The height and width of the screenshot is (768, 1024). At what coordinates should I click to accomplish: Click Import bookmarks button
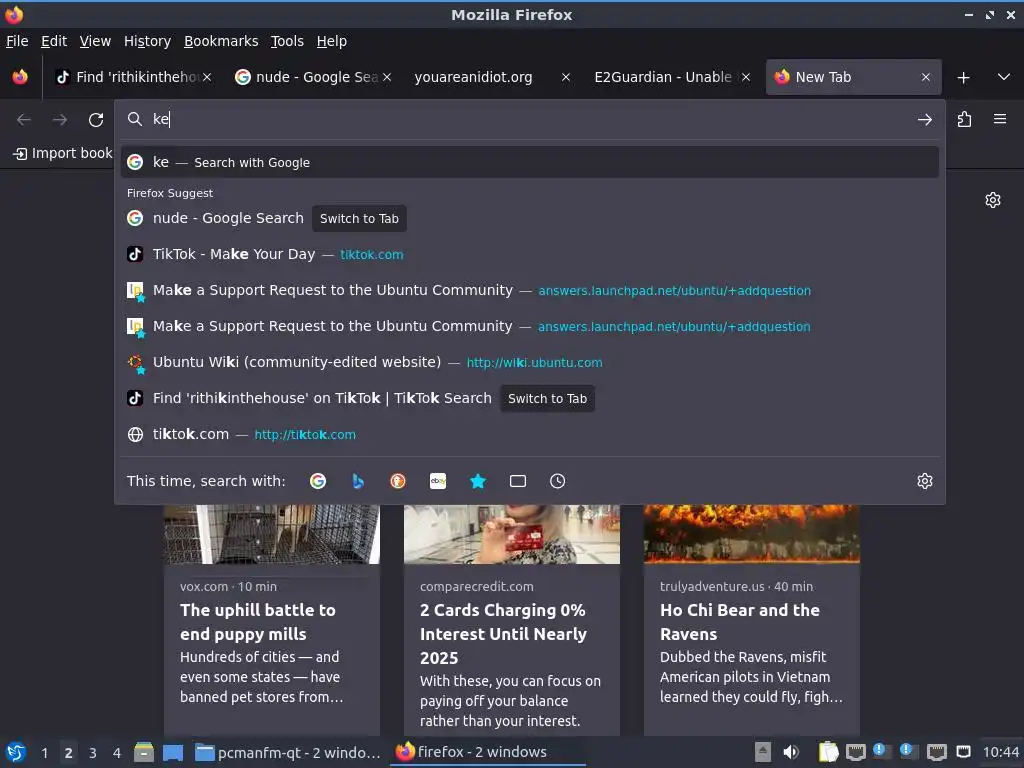(63, 153)
